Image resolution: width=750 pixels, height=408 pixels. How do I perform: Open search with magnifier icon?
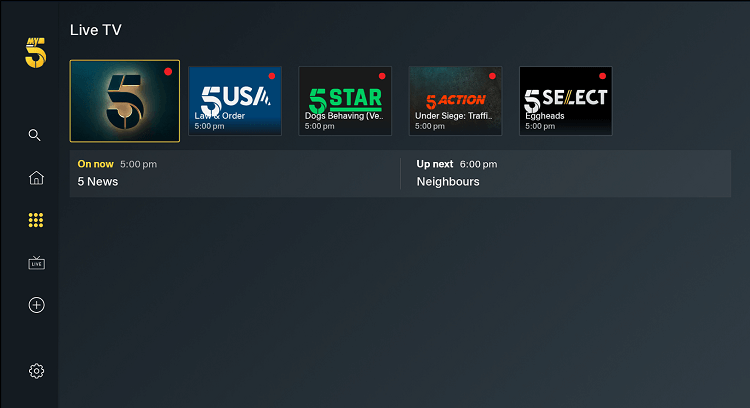tap(34, 135)
